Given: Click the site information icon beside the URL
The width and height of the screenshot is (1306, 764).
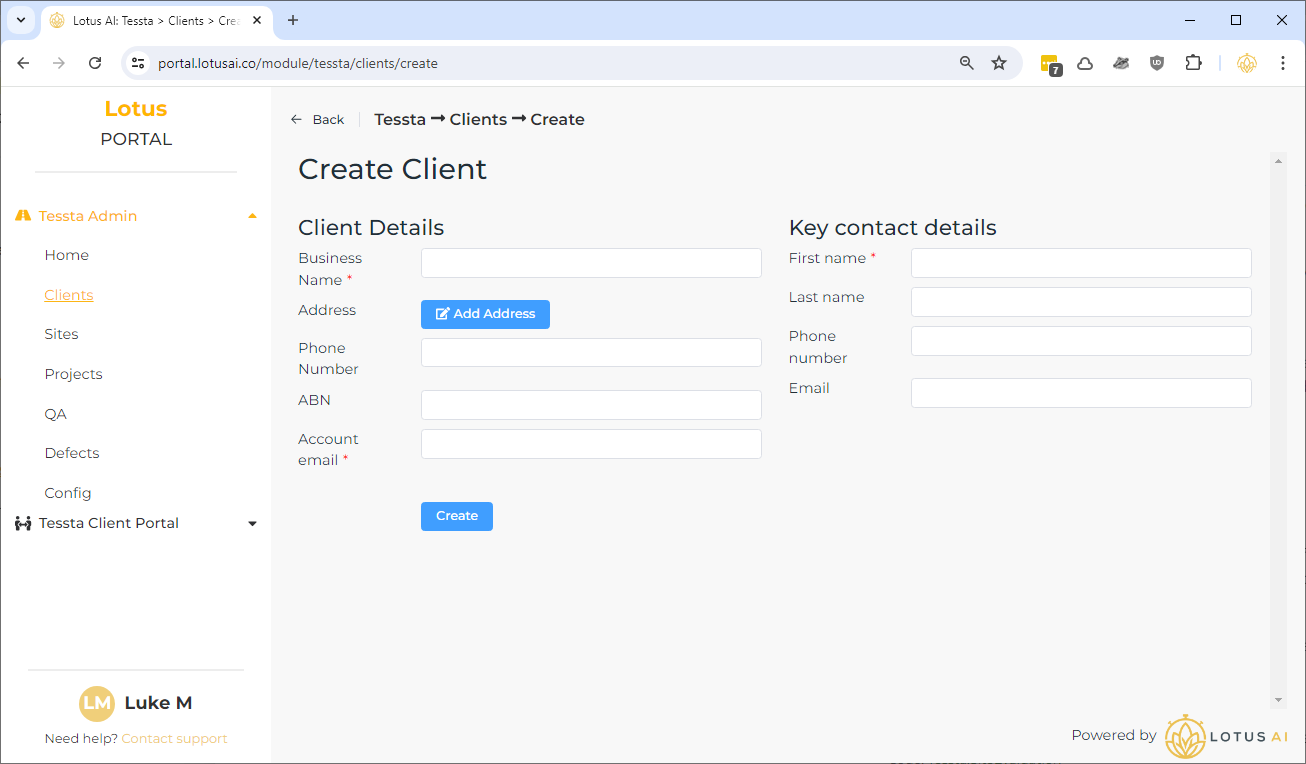Looking at the screenshot, I should coord(139,63).
